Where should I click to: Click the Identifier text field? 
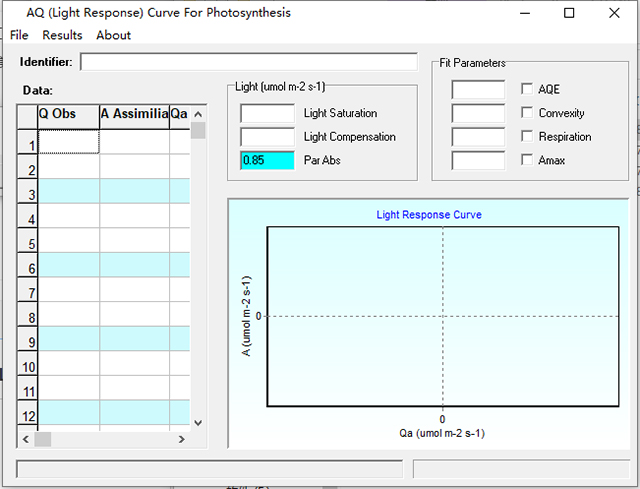click(x=248, y=62)
